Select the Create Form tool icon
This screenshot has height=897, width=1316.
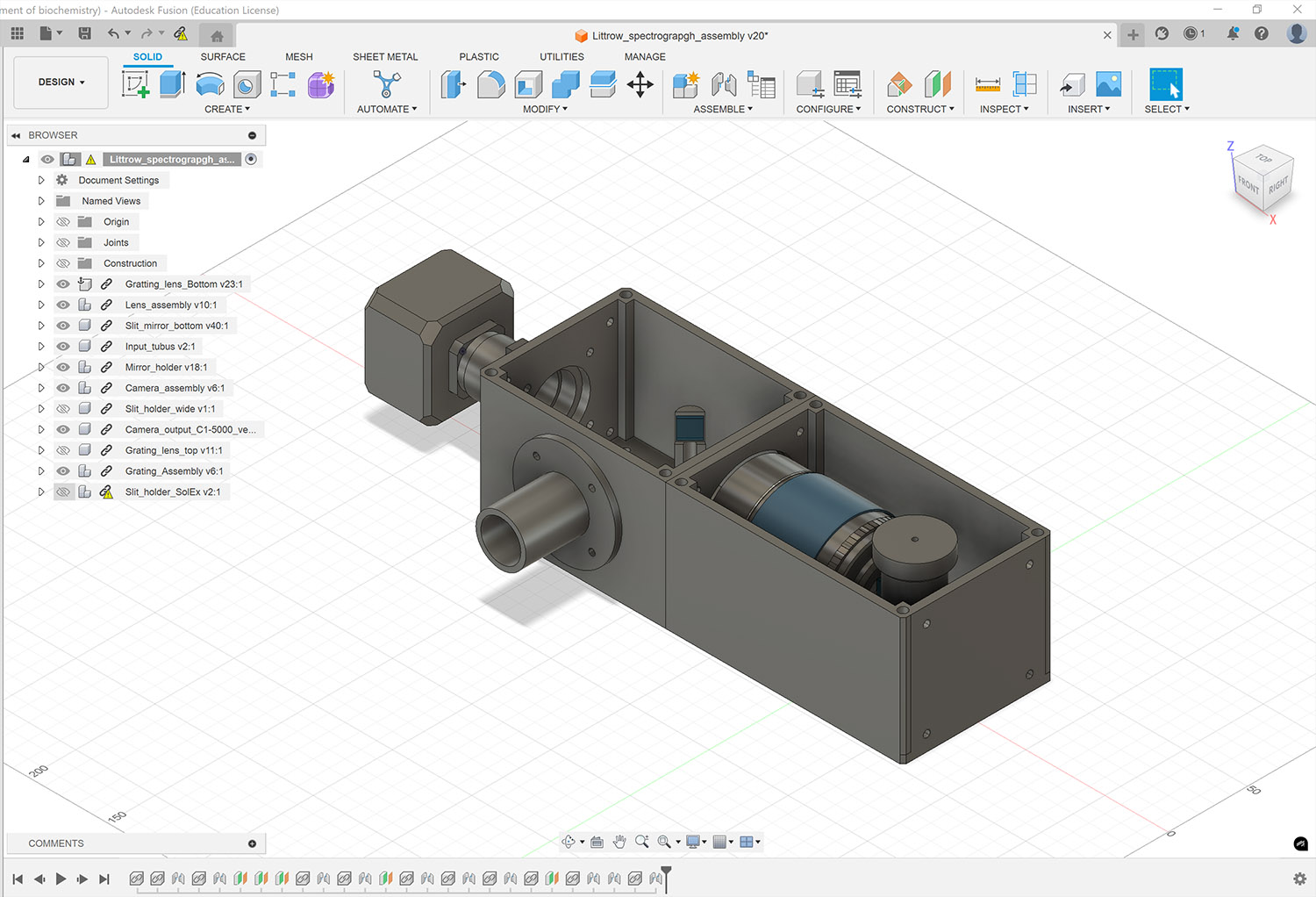[x=321, y=84]
